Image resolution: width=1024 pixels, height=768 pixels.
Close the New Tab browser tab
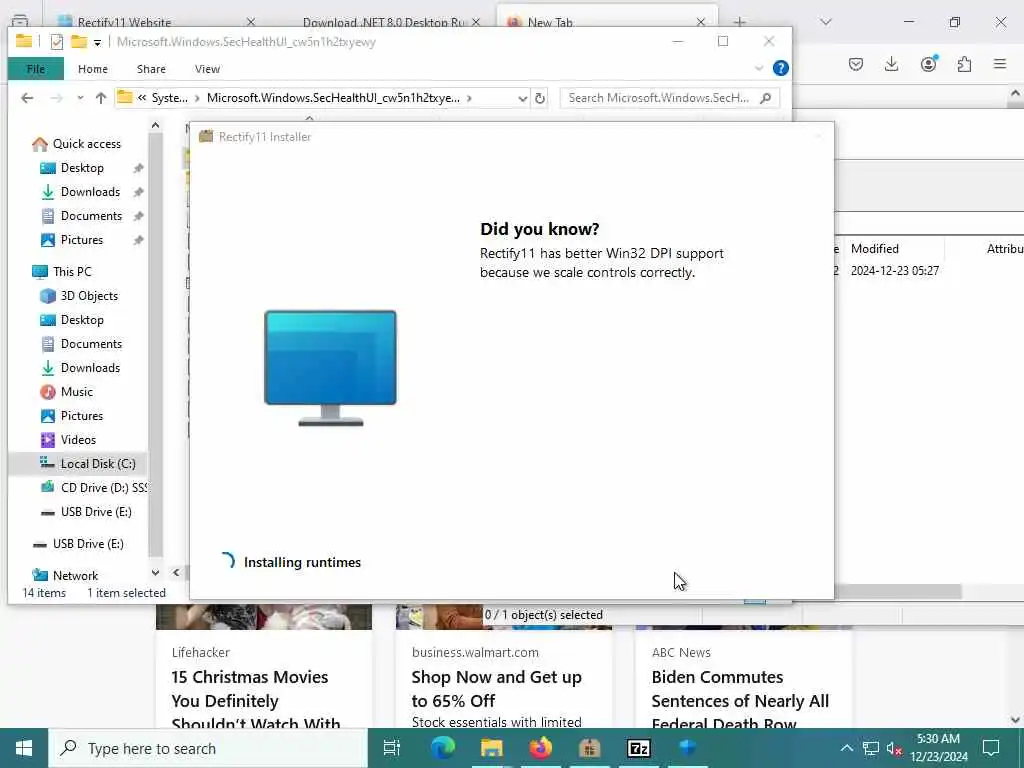(701, 22)
